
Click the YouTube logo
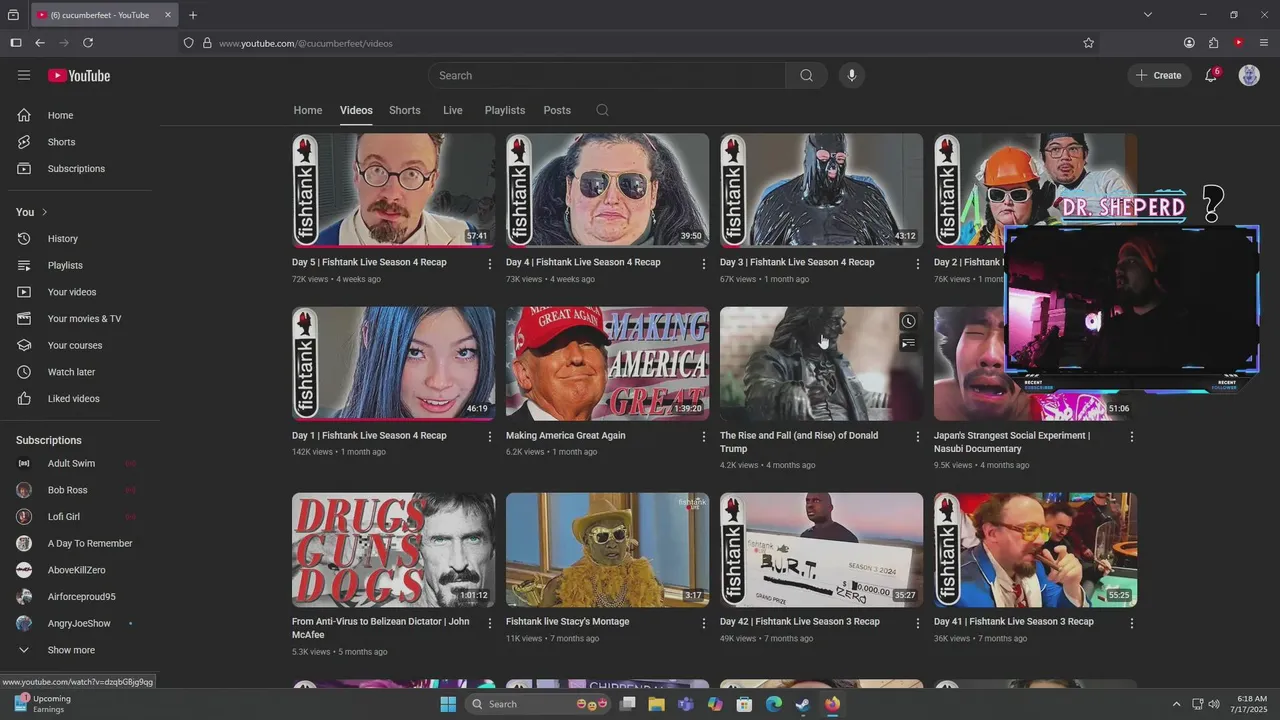(x=79, y=76)
